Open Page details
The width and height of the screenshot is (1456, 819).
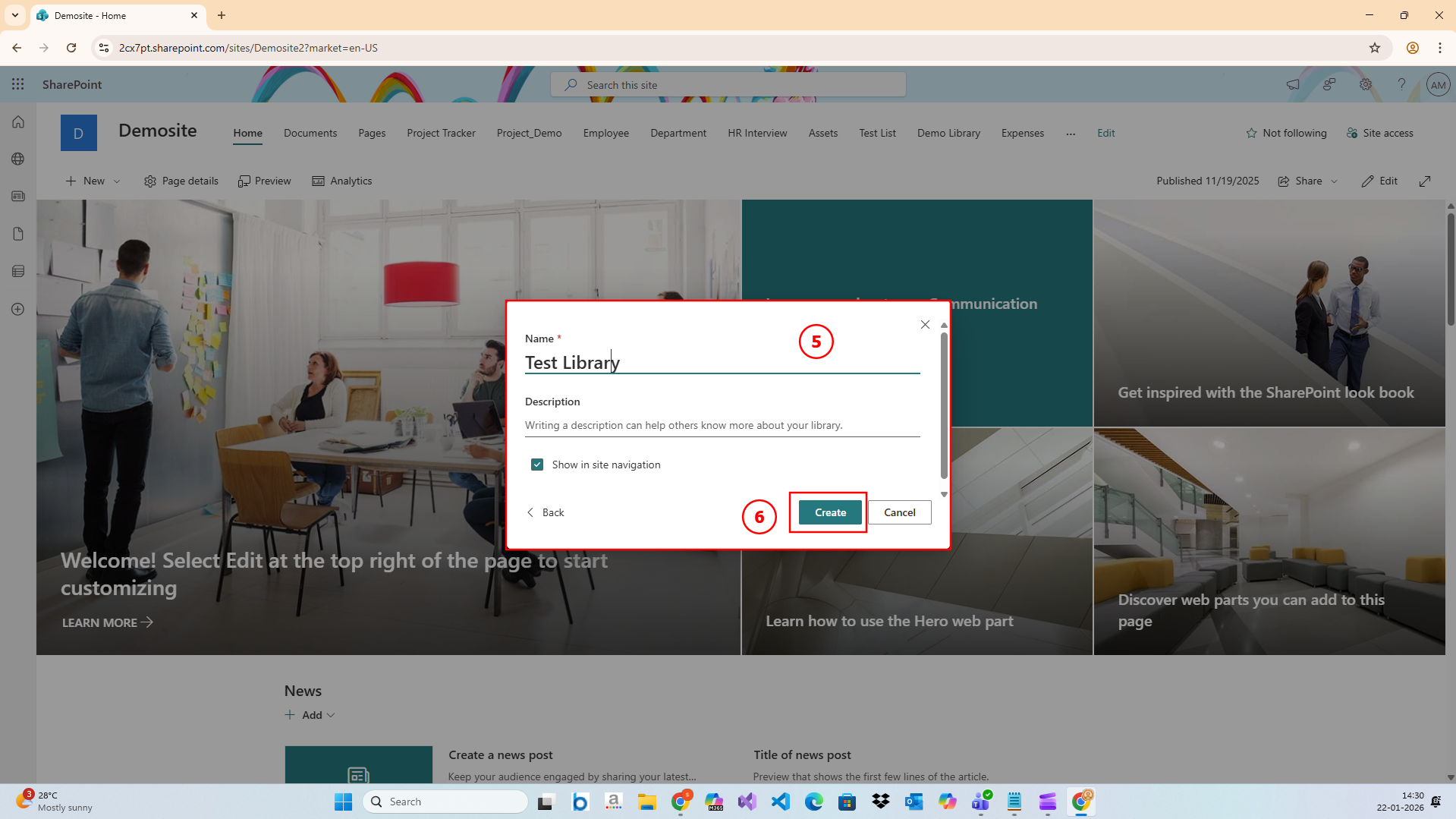tap(181, 181)
